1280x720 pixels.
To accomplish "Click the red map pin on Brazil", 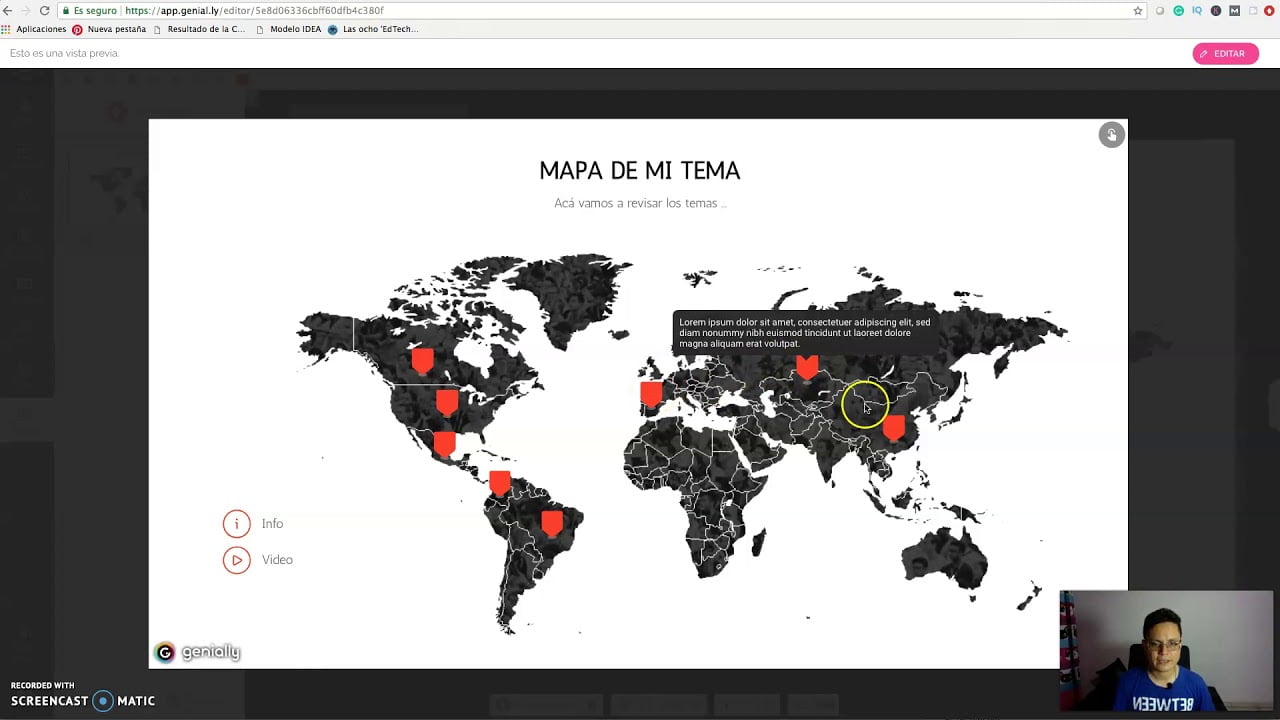I will click(552, 521).
